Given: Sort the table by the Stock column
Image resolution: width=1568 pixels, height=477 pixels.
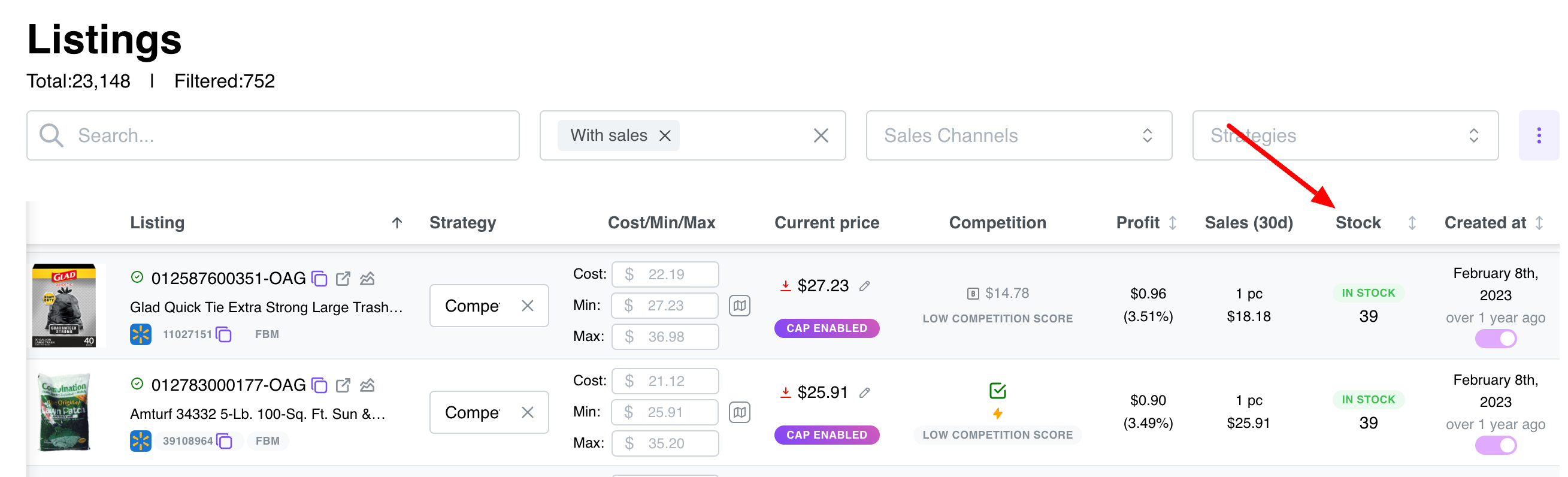Looking at the screenshot, I should click(x=1412, y=223).
